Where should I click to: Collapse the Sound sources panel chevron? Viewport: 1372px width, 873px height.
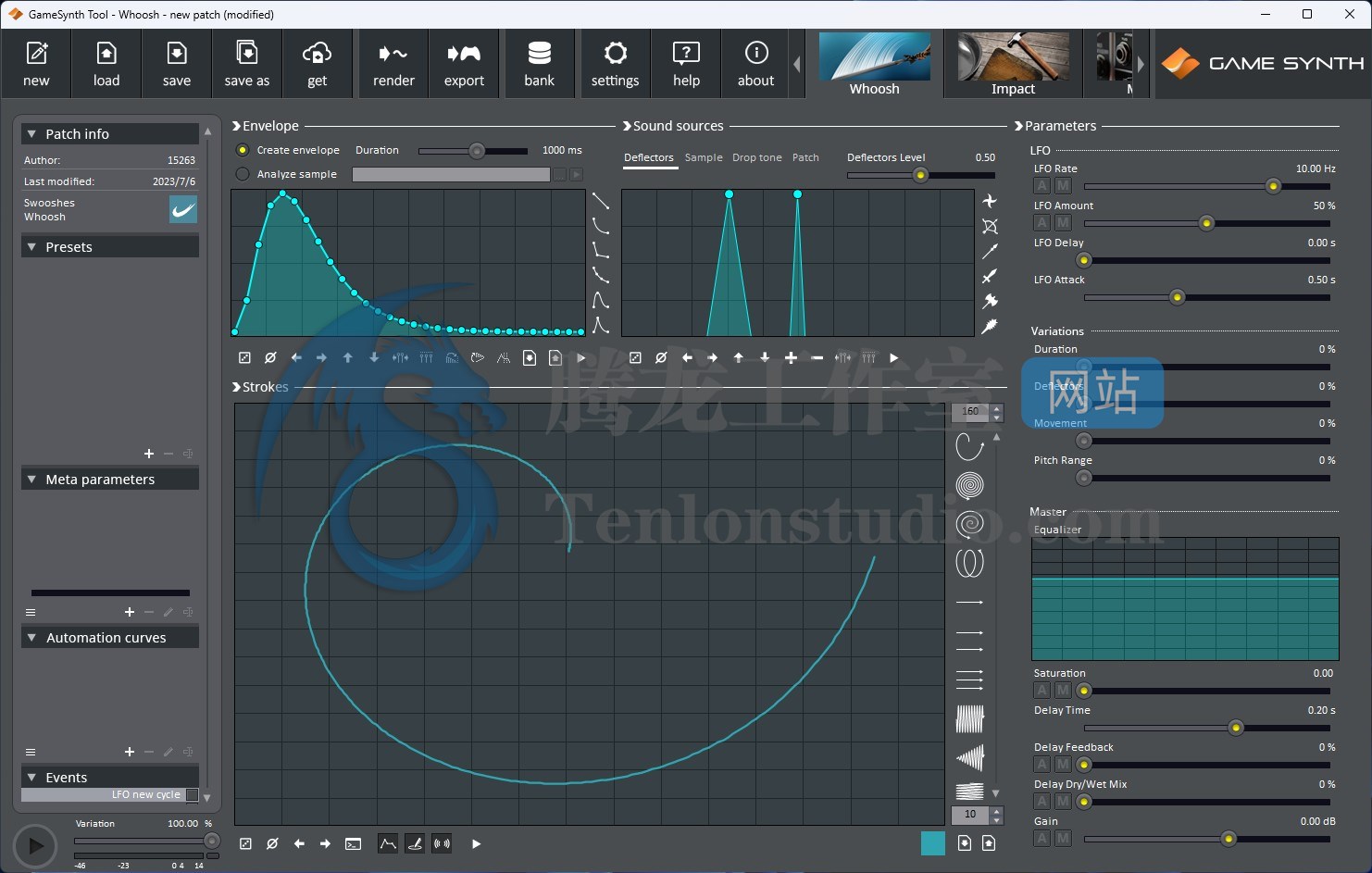[x=627, y=126]
